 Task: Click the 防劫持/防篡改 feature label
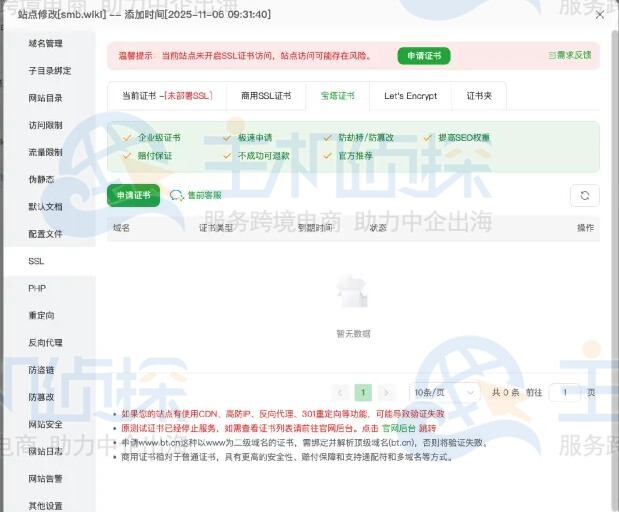click(x=366, y=138)
